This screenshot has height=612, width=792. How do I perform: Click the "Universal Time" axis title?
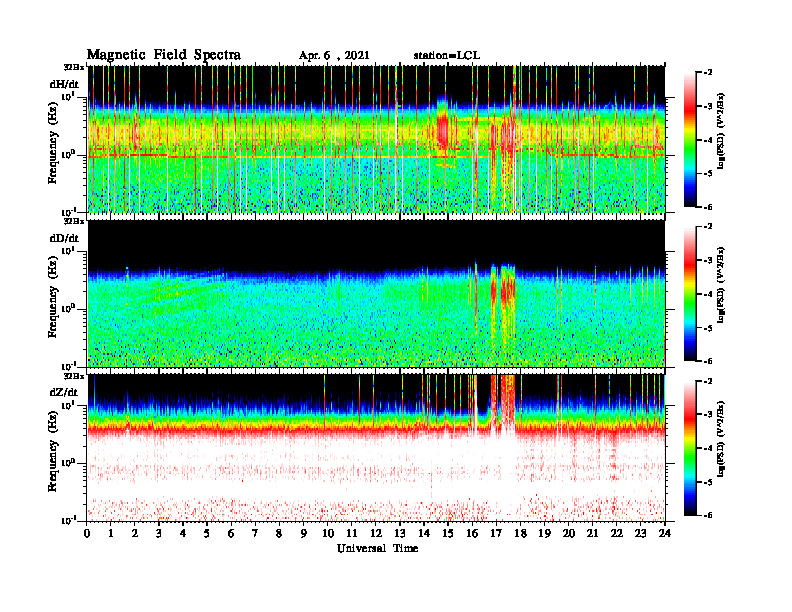coord(377,548)
